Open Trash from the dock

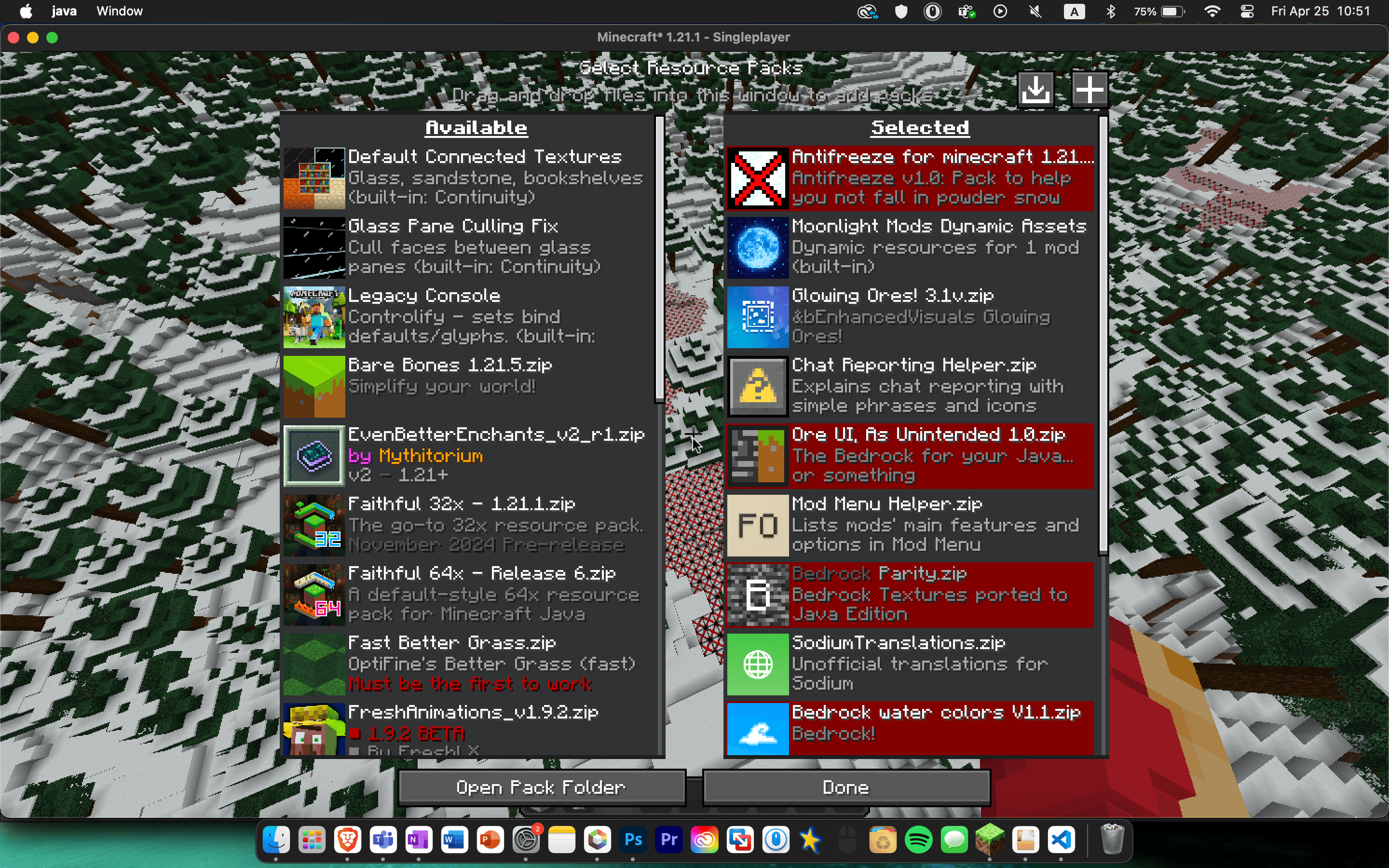(1112, 839)
